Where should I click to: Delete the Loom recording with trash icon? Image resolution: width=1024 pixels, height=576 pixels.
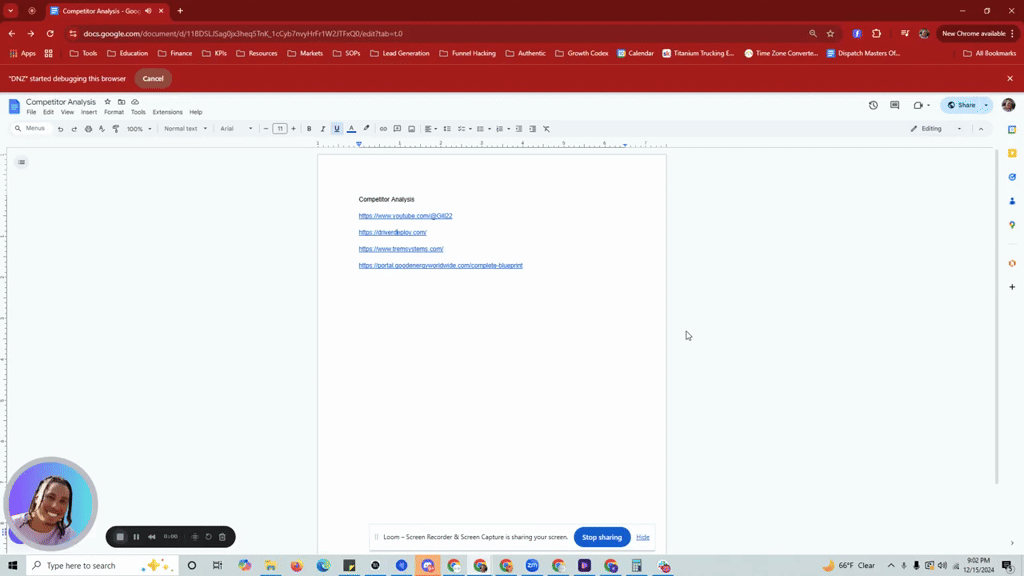(222, 537)
